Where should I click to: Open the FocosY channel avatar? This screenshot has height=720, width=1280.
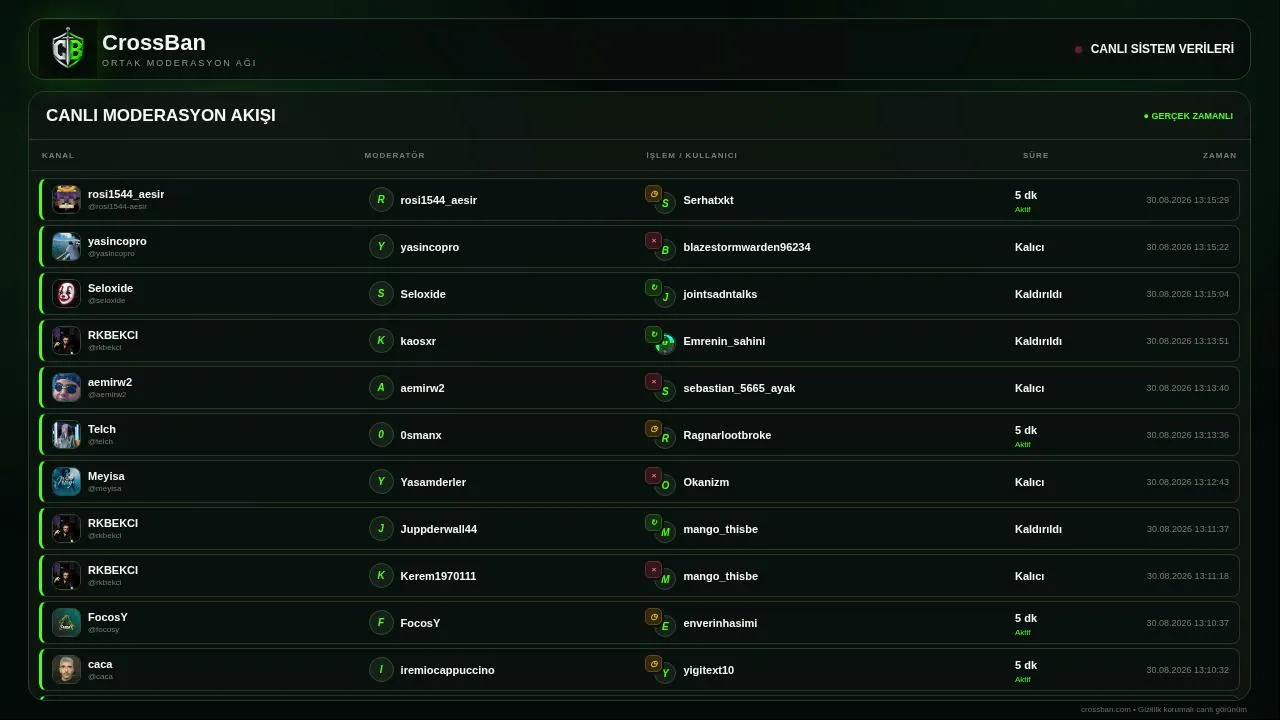(x=66, y=622)
